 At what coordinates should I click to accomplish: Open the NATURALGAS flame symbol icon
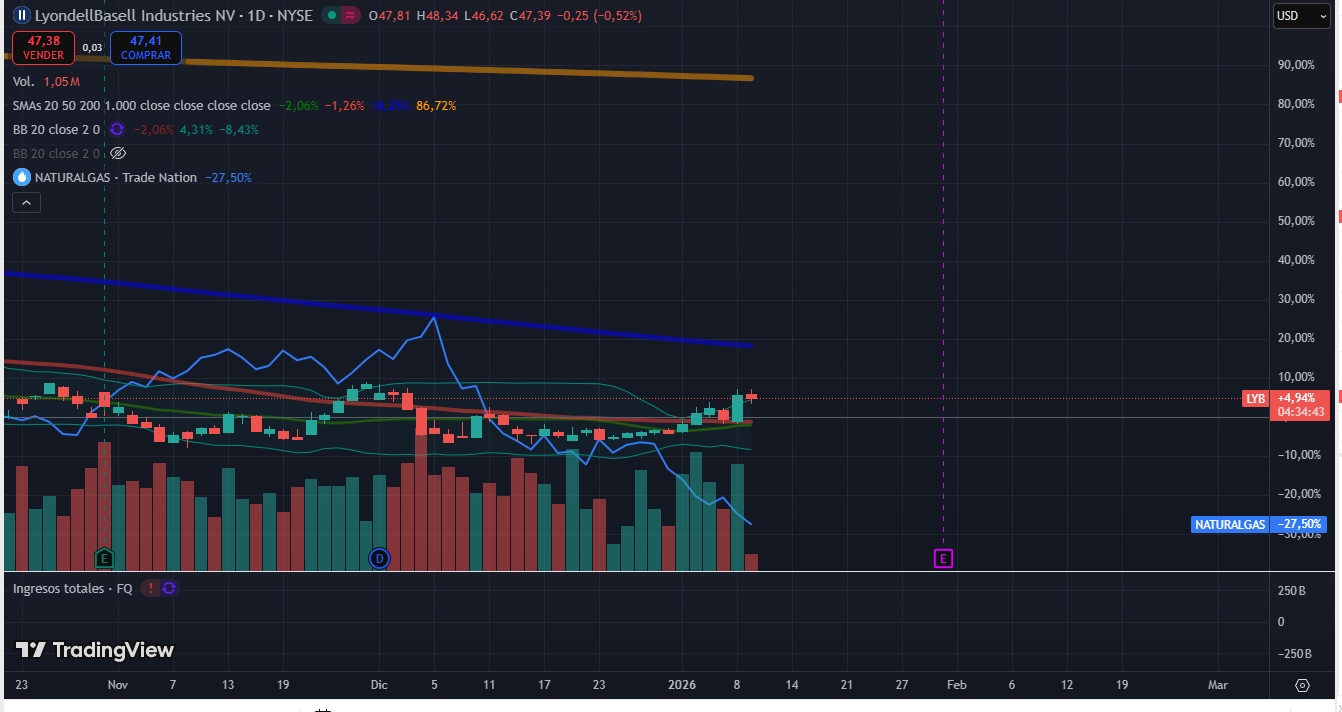[x=21, y=177]
